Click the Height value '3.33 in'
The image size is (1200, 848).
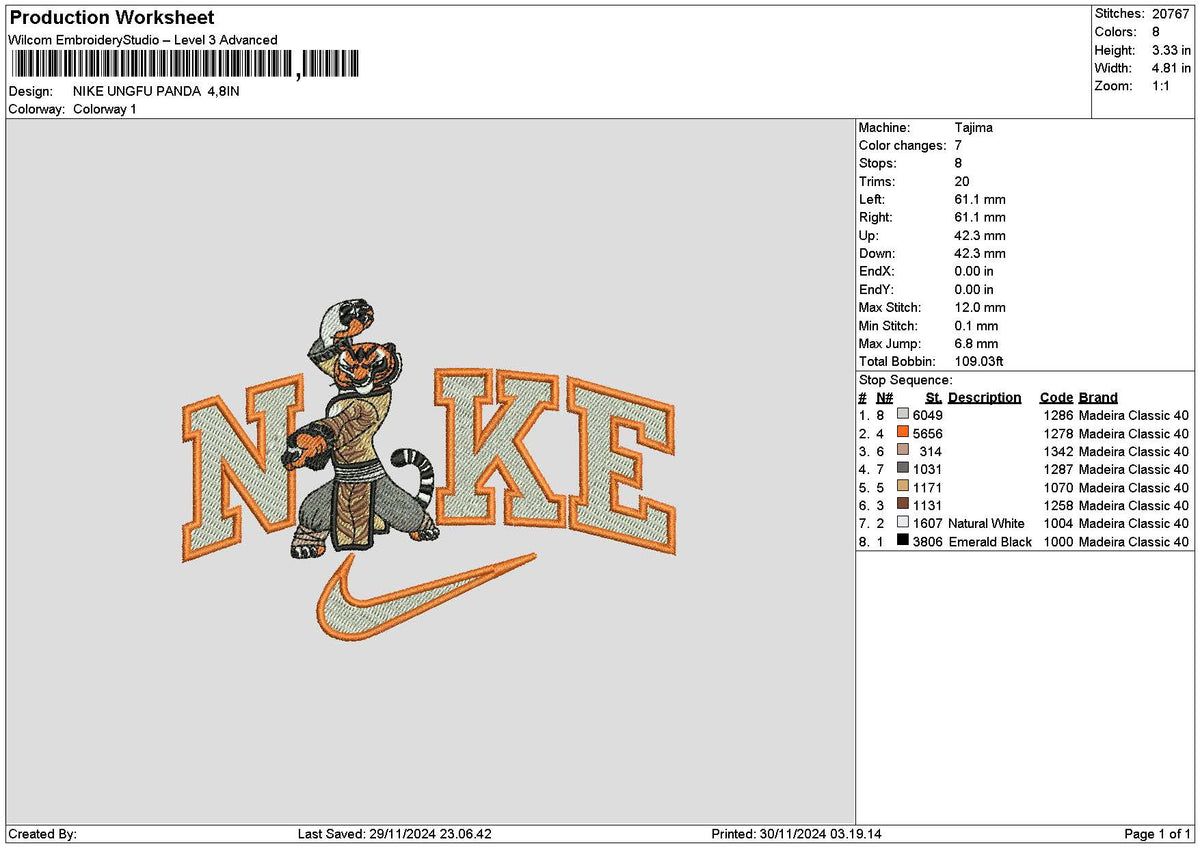tap(1170, 50)
